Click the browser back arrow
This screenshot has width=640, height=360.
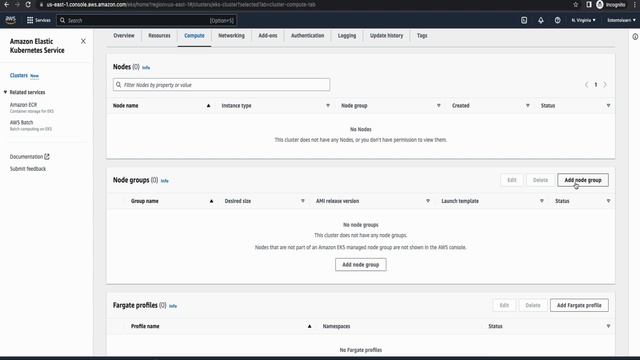click(x=7, y=4)
